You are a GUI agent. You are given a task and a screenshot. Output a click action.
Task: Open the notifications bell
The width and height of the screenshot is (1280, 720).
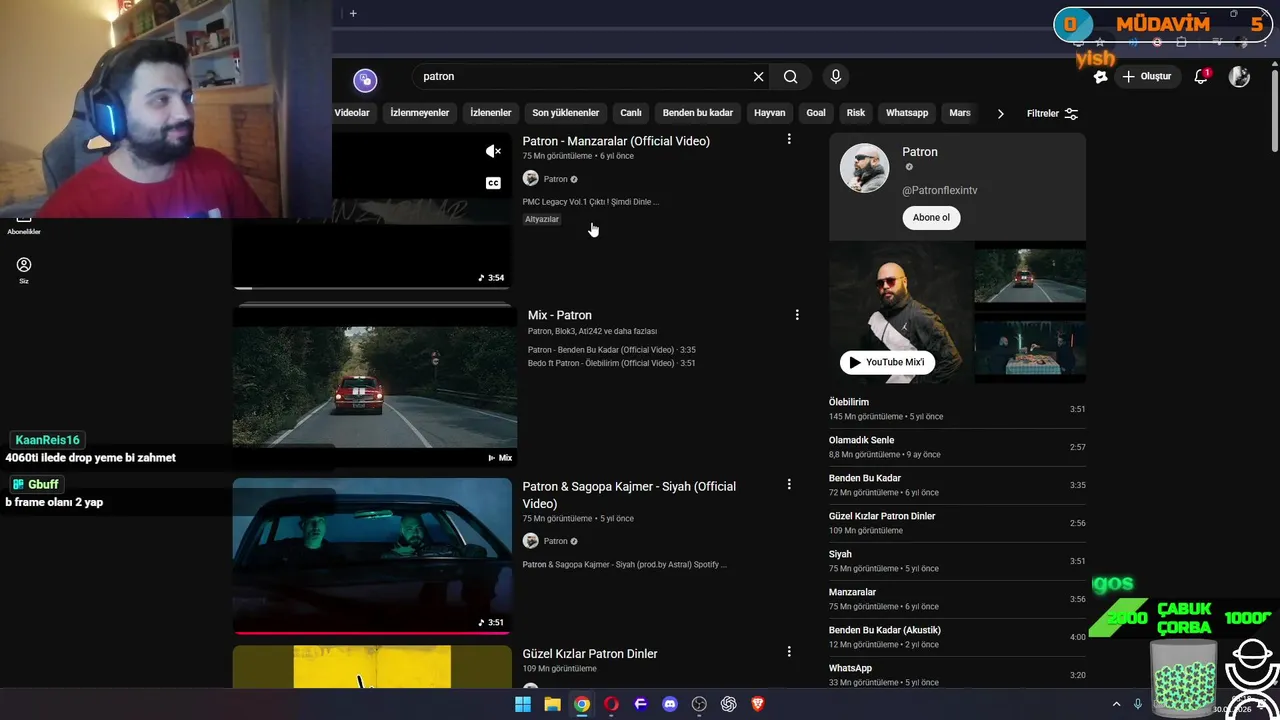1202,77
